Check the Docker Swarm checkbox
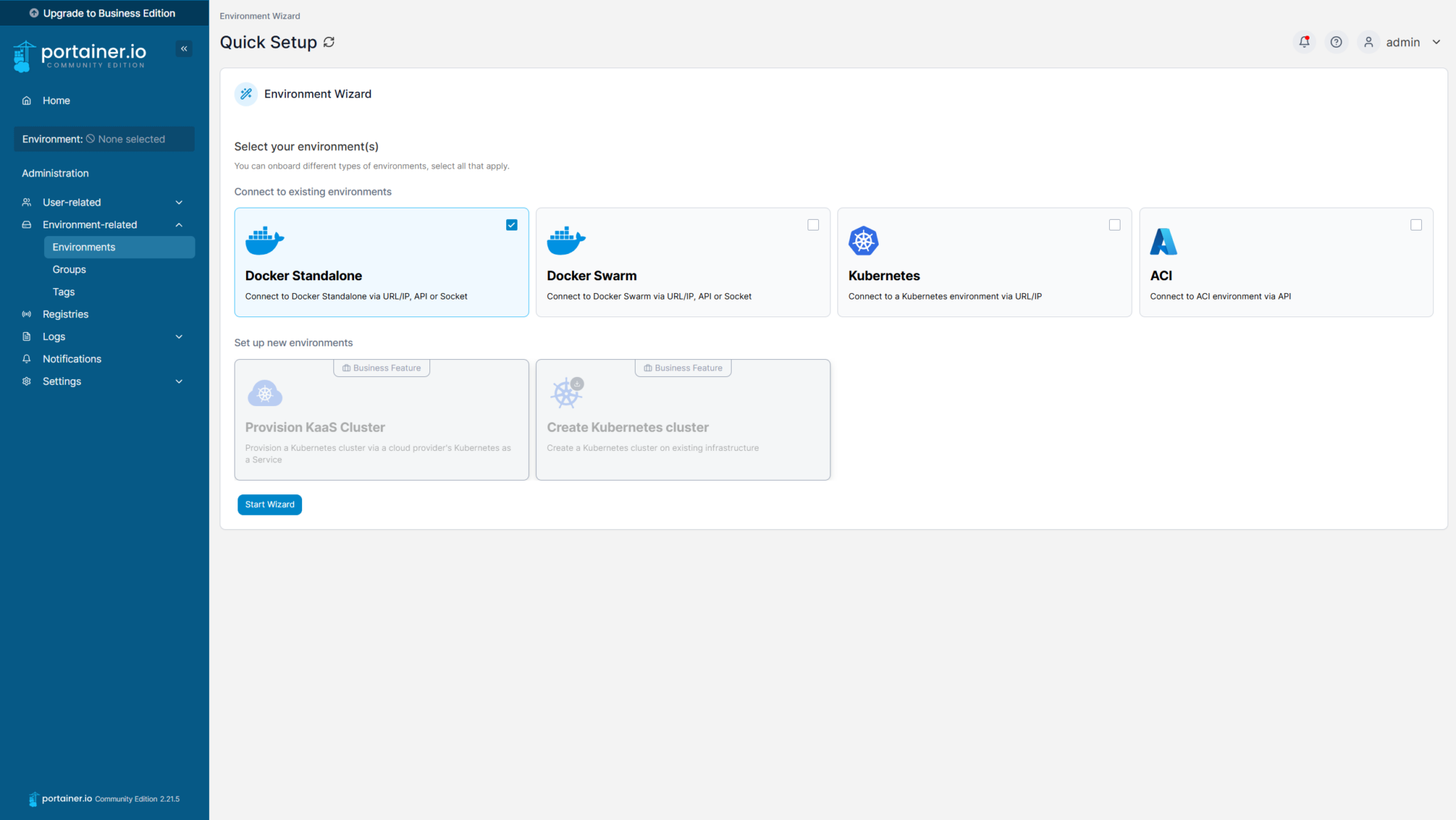This screenshot has width=1456, height=820. [x=813, y=225]
